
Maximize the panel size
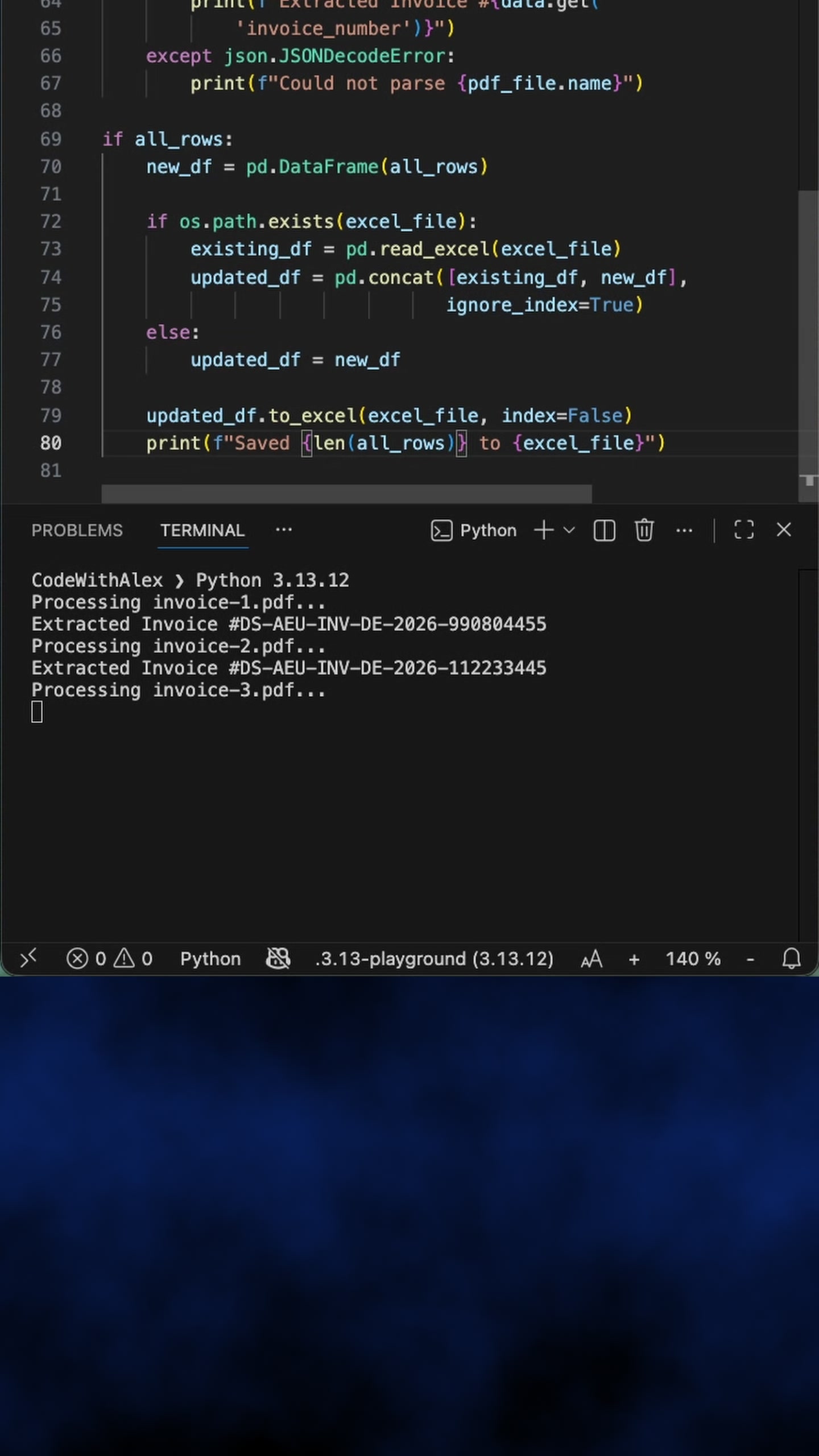point(744,530)
